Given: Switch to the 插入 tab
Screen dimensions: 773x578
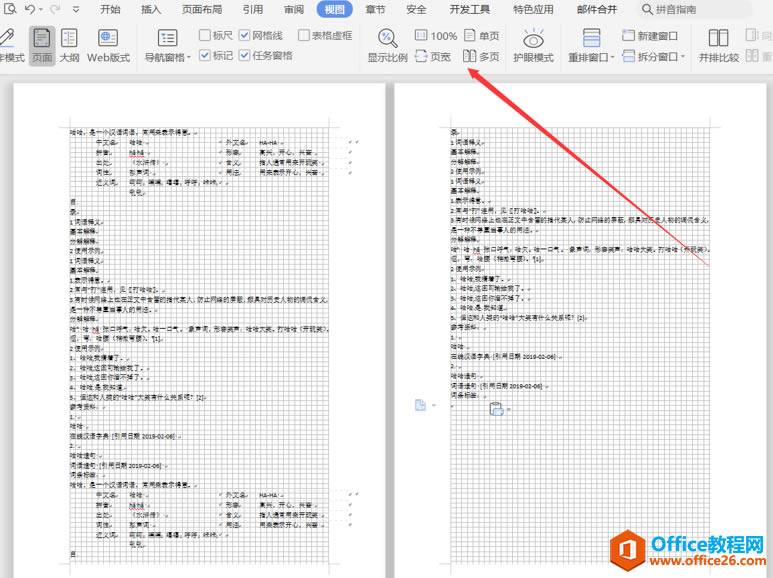Looking at the screenshot, I should click(151, 9).
